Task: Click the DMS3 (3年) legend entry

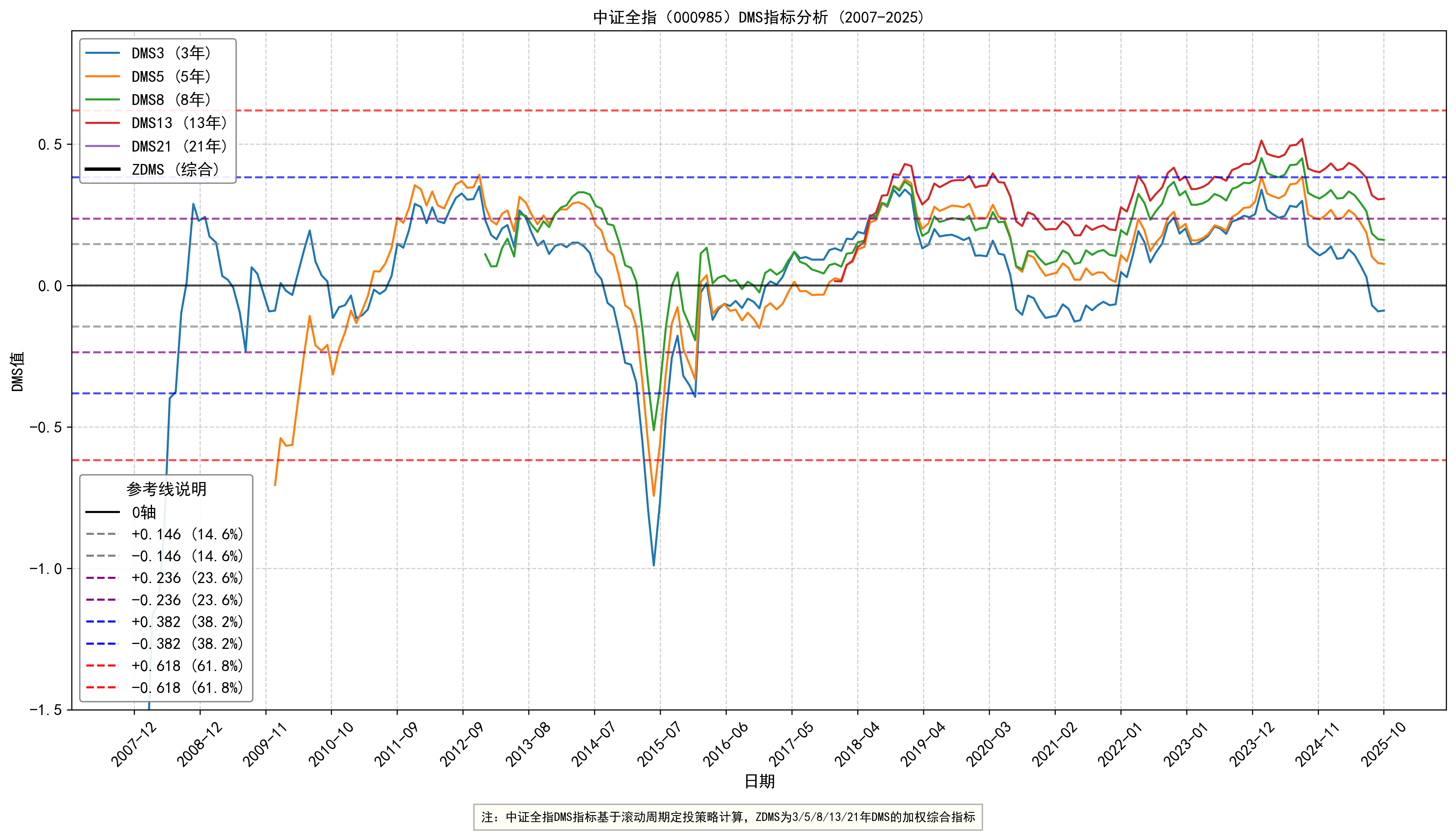Action: click(171, 53)
